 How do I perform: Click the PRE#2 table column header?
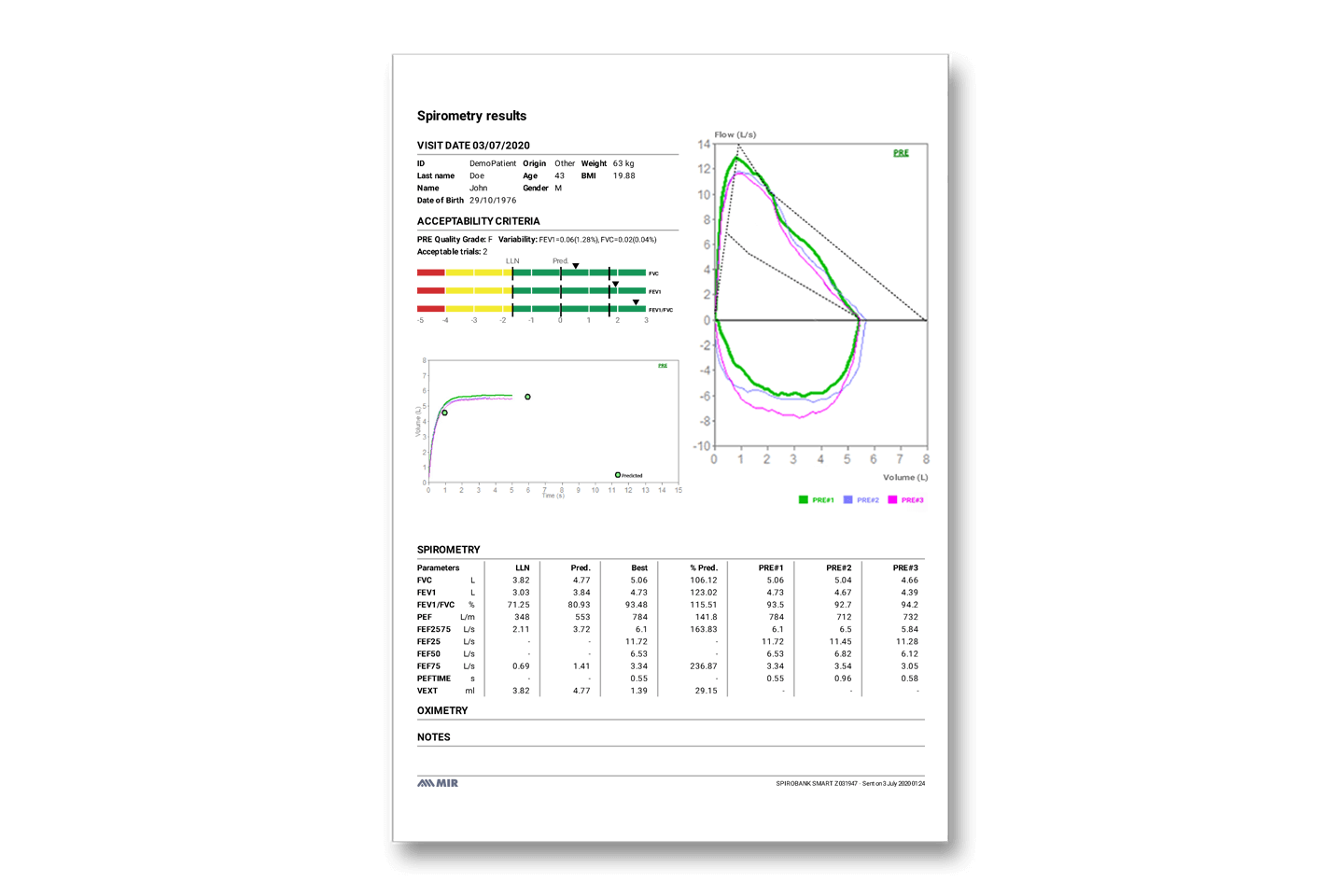point(838,567)
